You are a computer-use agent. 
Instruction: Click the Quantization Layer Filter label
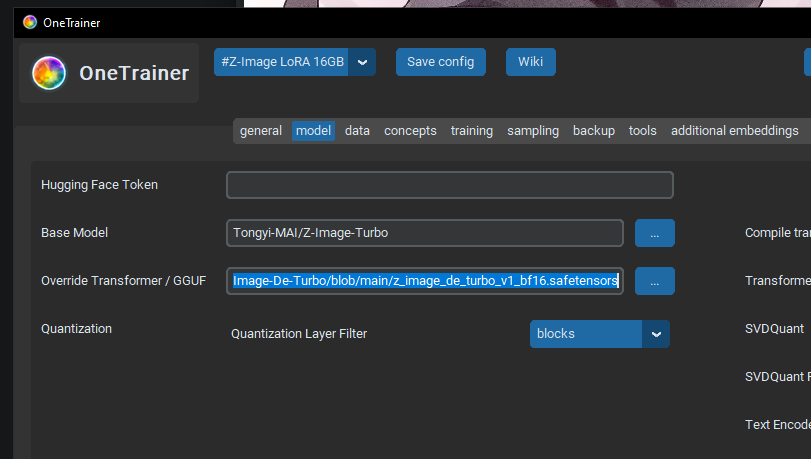299,334
